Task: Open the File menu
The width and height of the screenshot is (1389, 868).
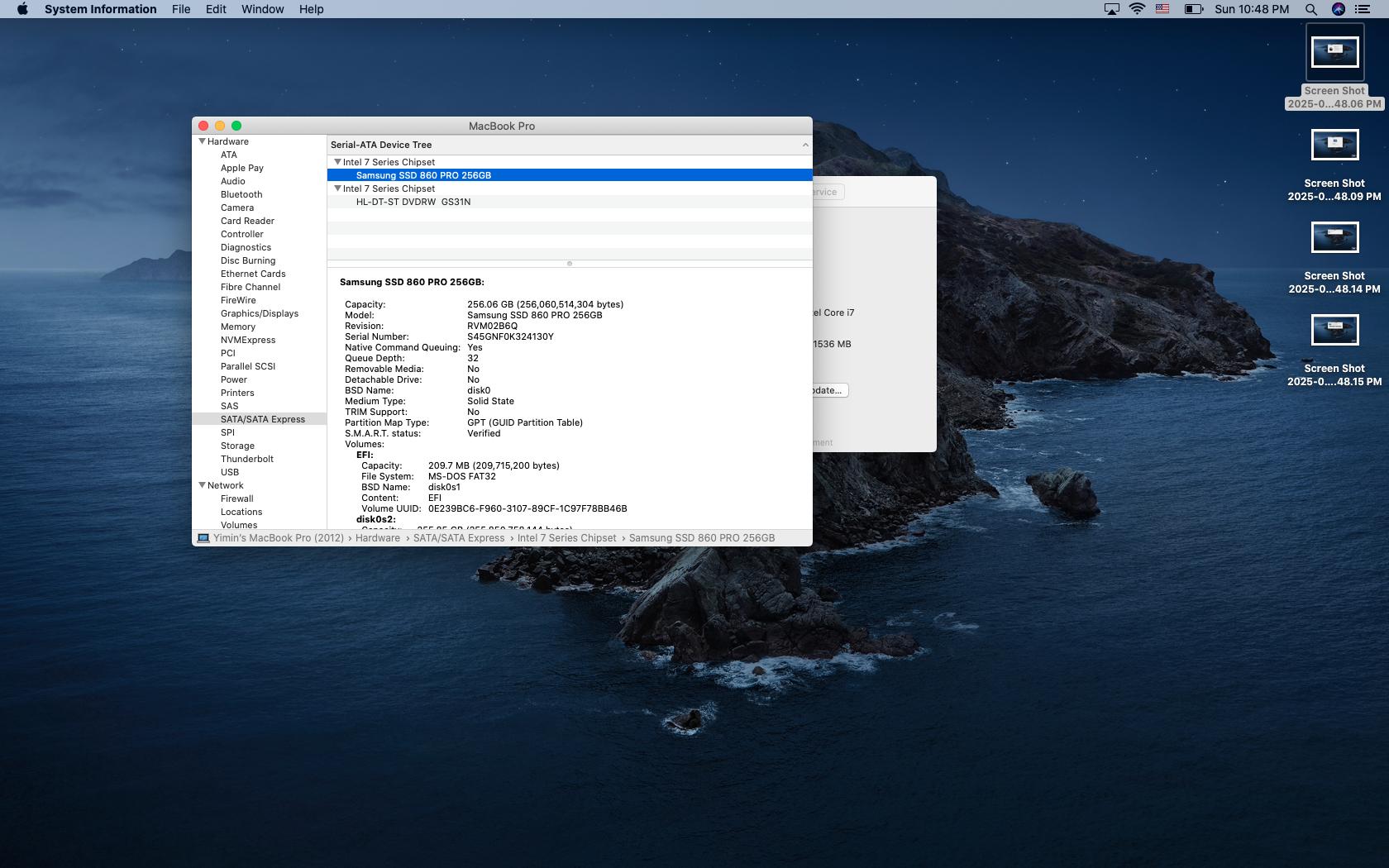Action: (x=181, y=9)
